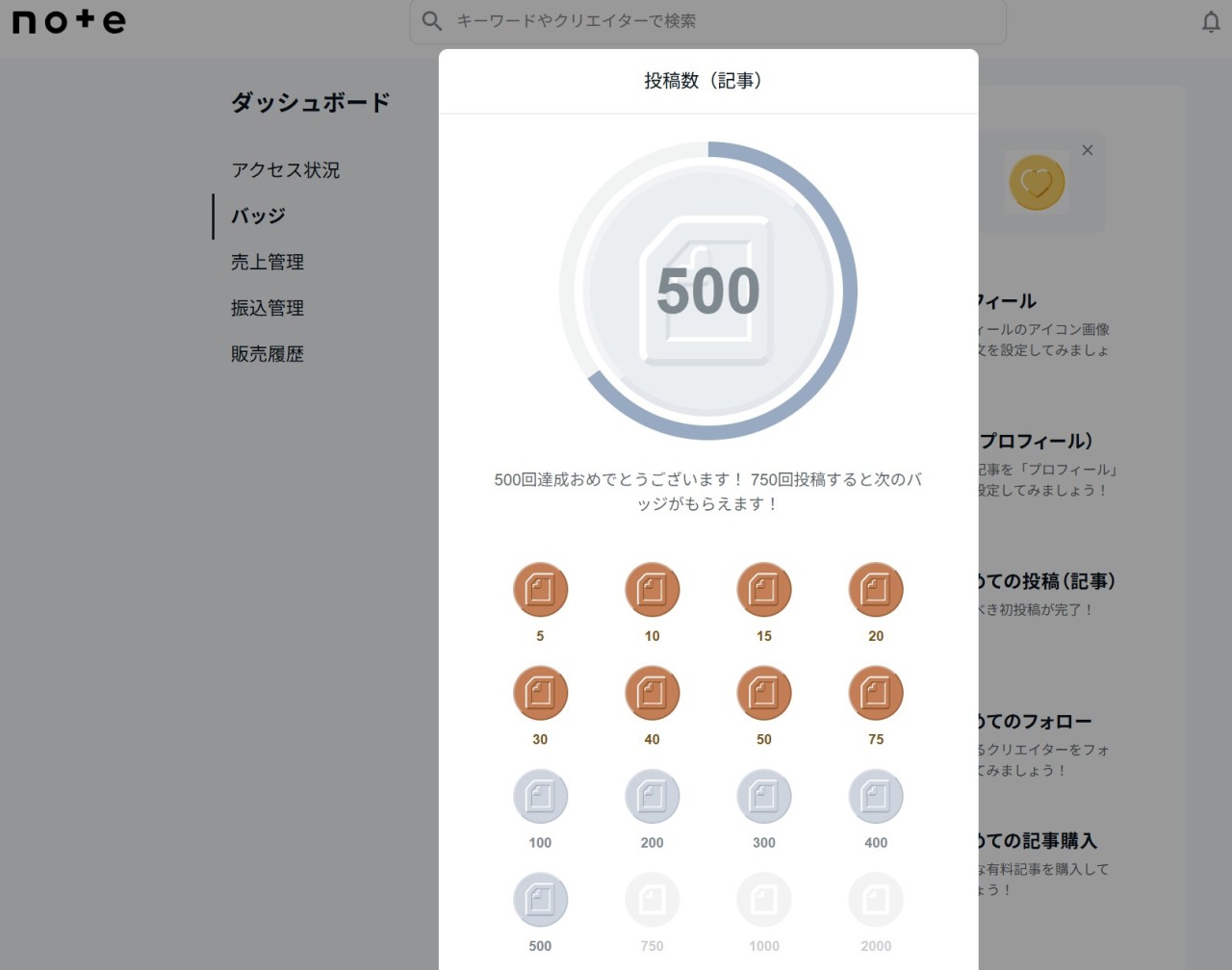Close the heart badge card
This screenshot has width=1232, height=970.
coord(1087,150)
